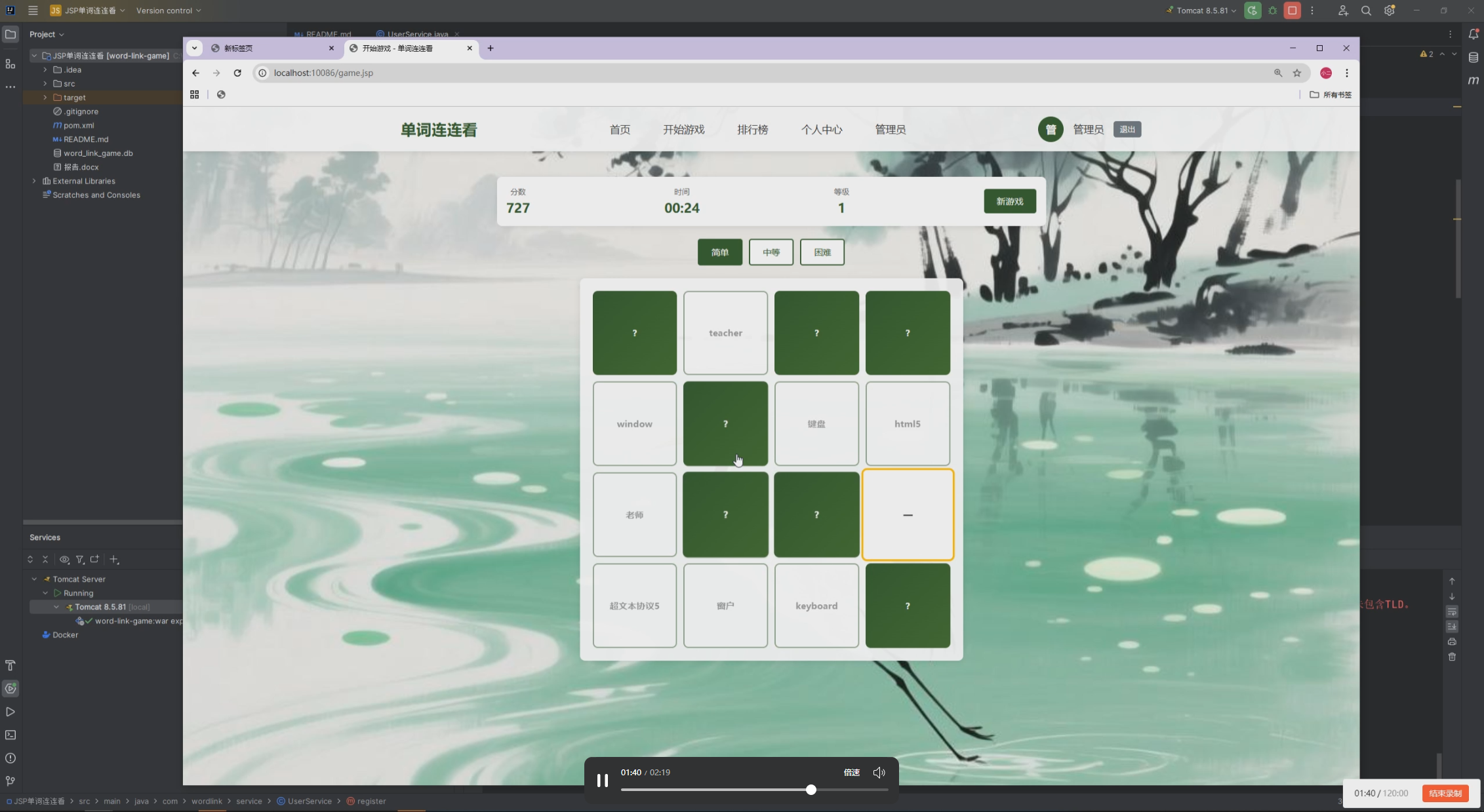Select the 中等 difficulty option
The height and width of the screenshot is (812, 1484).
click(x=771, y=252)
